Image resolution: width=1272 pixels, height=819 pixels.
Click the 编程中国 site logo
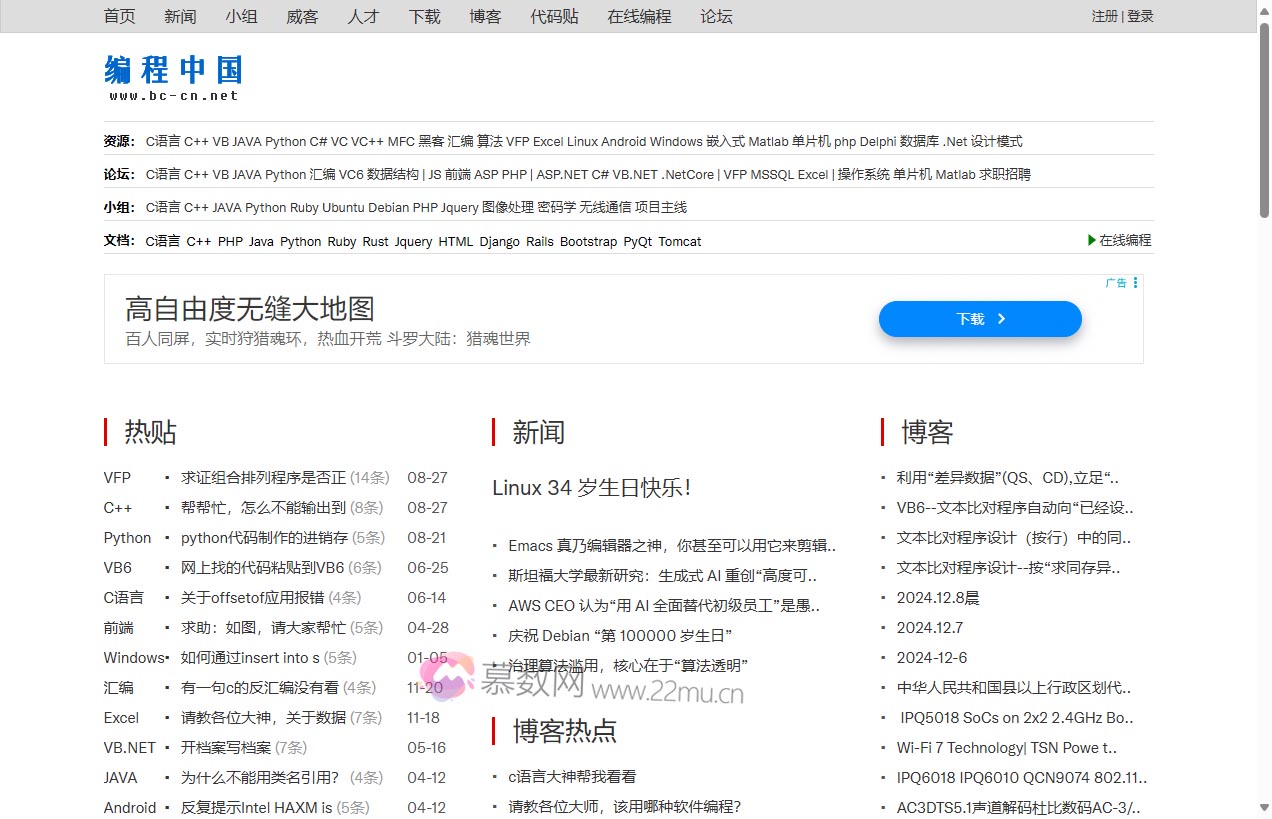[172, 72]
